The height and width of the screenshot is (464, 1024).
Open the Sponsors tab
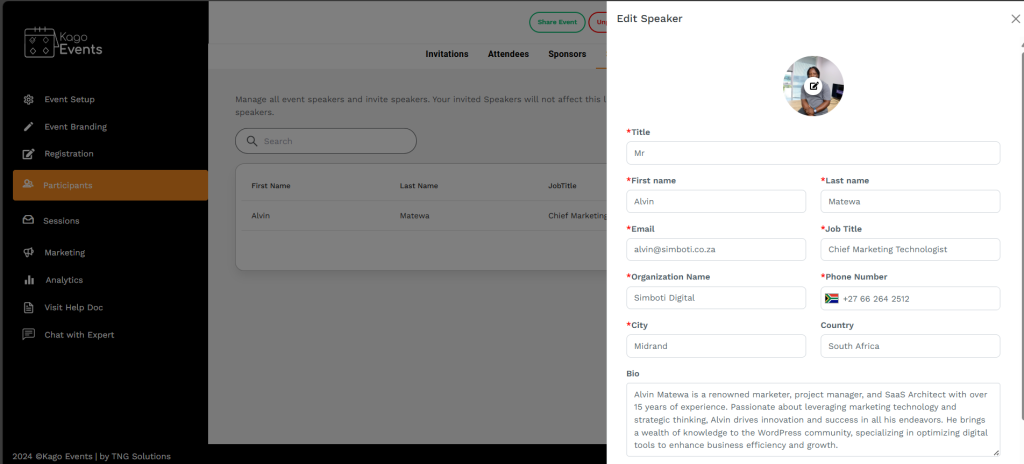click(567, 54)
